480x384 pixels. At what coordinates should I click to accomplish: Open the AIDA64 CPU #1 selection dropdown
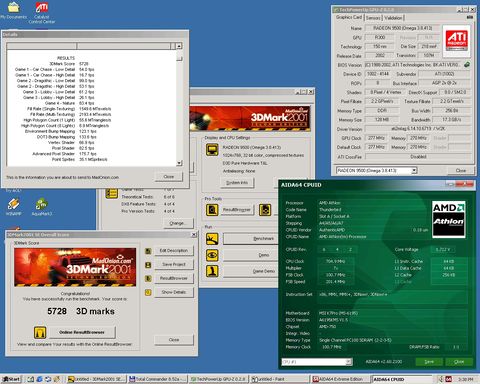[348, 362]
